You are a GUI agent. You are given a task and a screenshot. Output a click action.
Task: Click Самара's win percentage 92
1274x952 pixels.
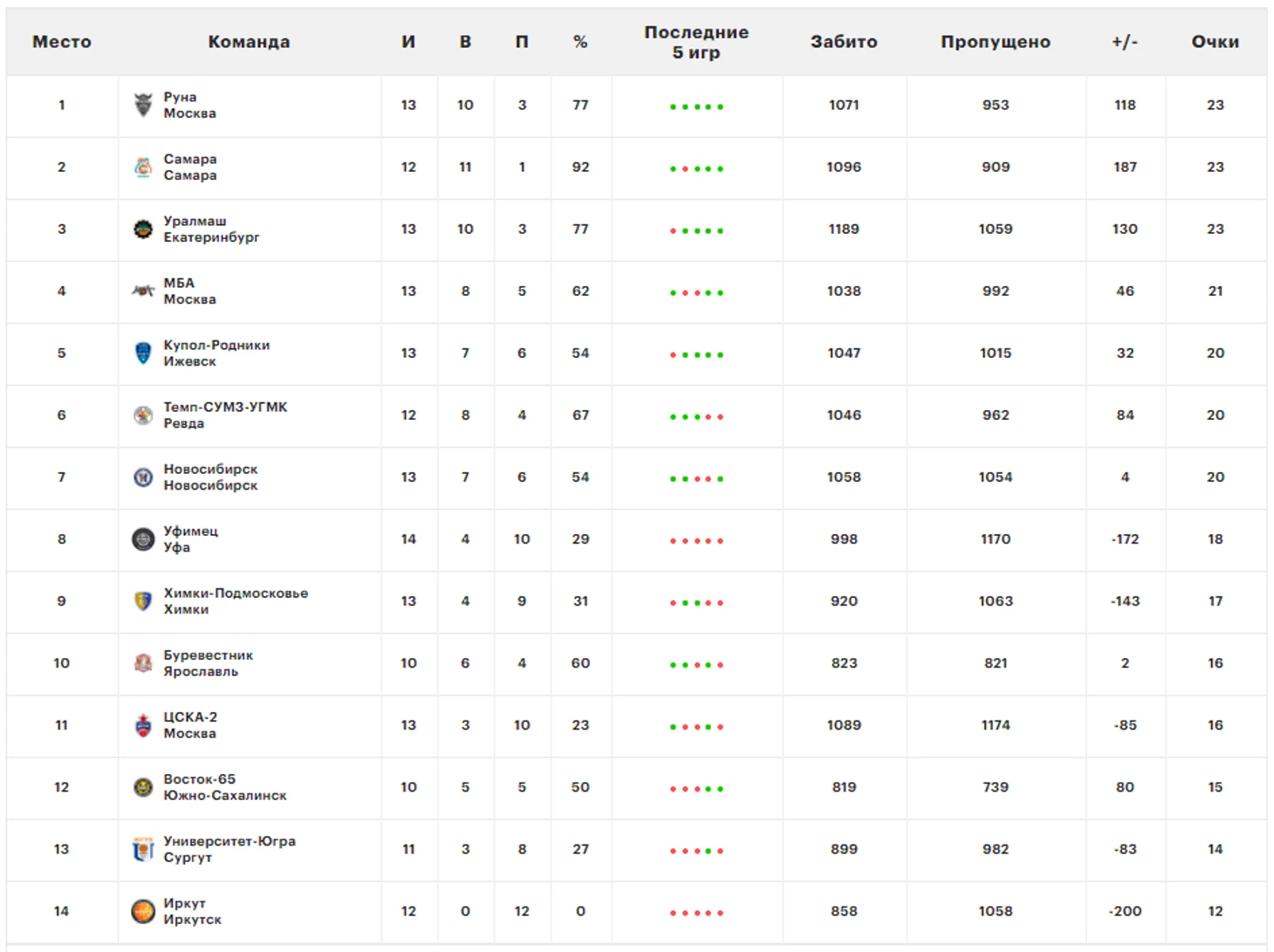pyautogui.click(x=580, y=167)
